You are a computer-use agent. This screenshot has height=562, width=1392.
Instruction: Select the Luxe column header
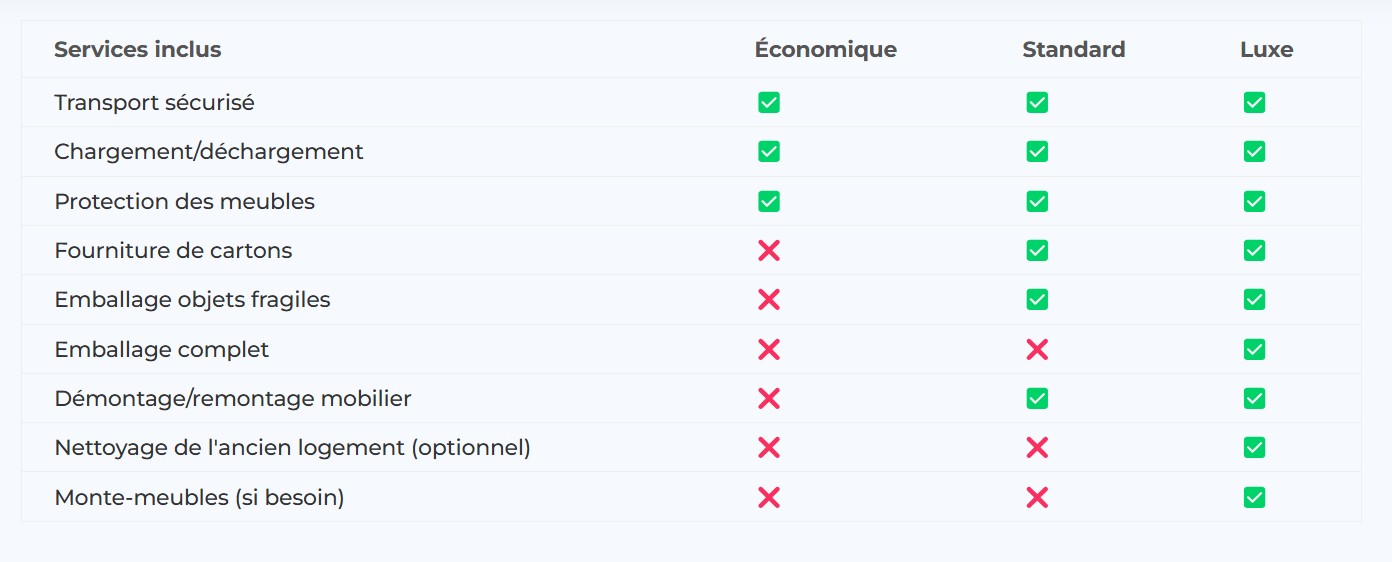pyautogui.click(x=1266, y=49)
